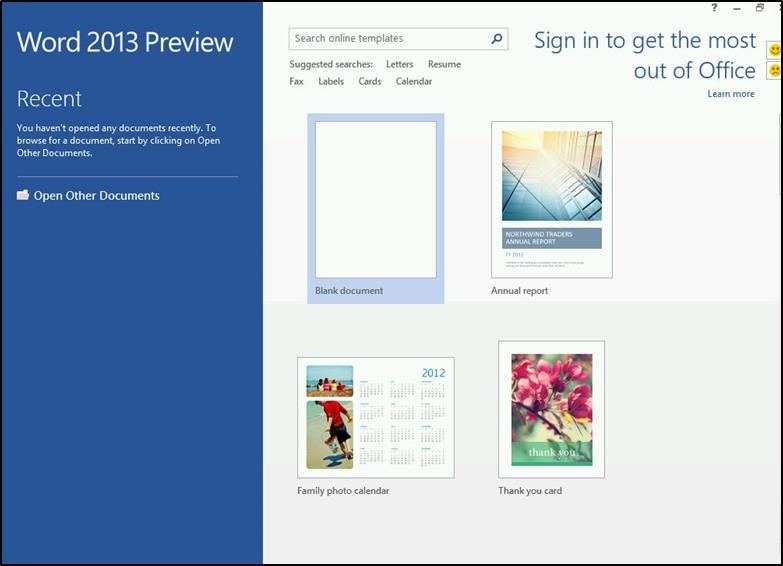Choose the Family photo calendar template
Image resolution: width=783 pixels, height=566 pixels.
pyautogui.click(x=376, y=418)
